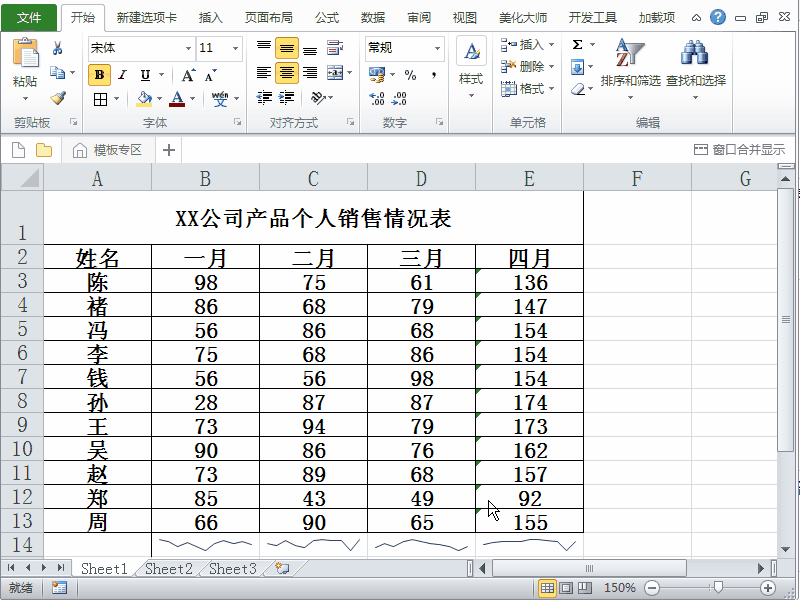Click the 模板专区 button
Screen dimensions: 800x600
[108, 150]
